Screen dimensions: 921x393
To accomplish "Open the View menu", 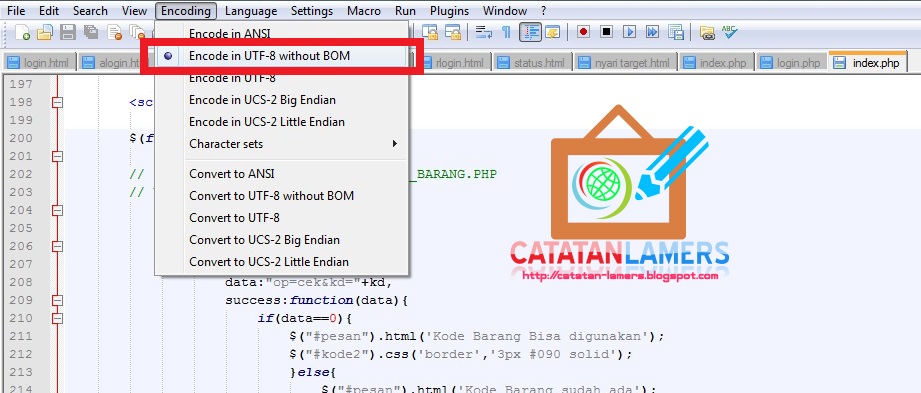I will coord(135,11).
